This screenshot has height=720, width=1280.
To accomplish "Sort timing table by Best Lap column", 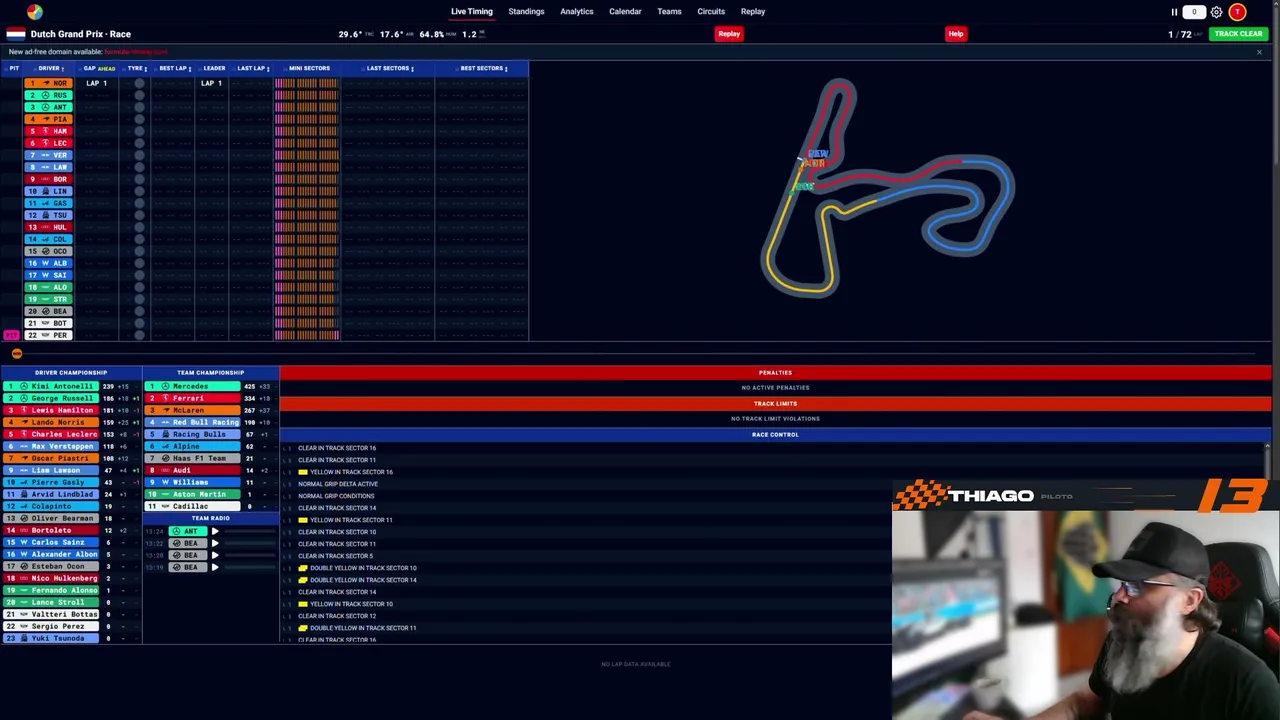I will click(174, 68).
